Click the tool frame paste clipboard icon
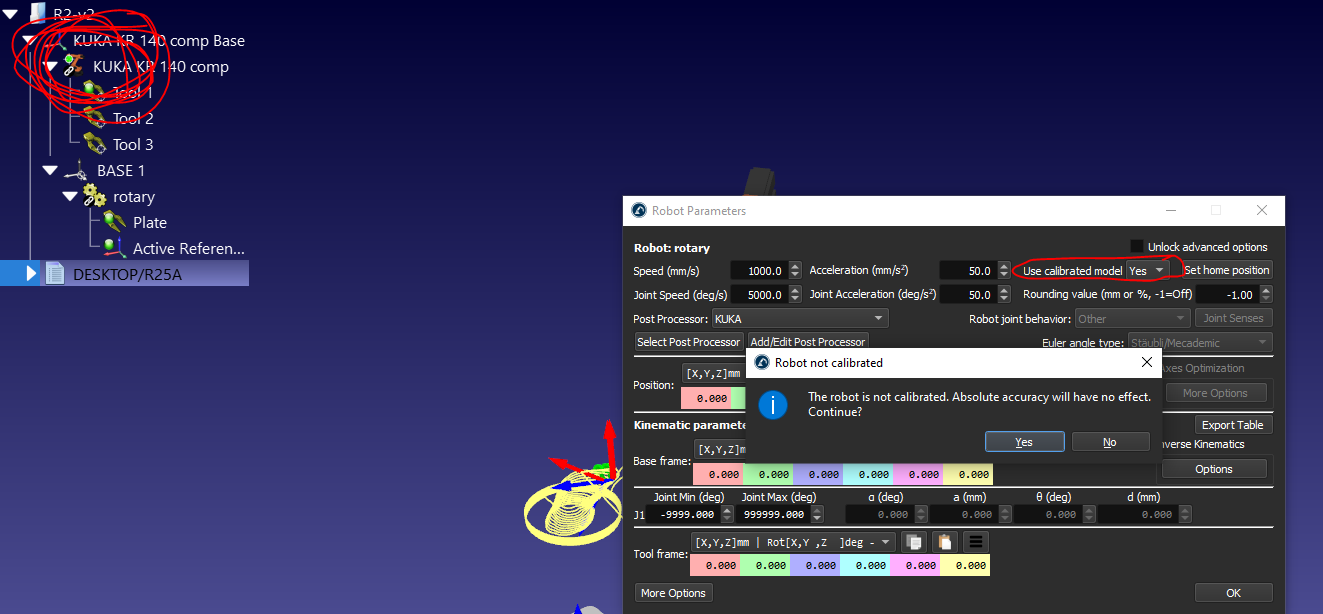The width and height of the screenshot is (1323, 614). tap(944, 542)
